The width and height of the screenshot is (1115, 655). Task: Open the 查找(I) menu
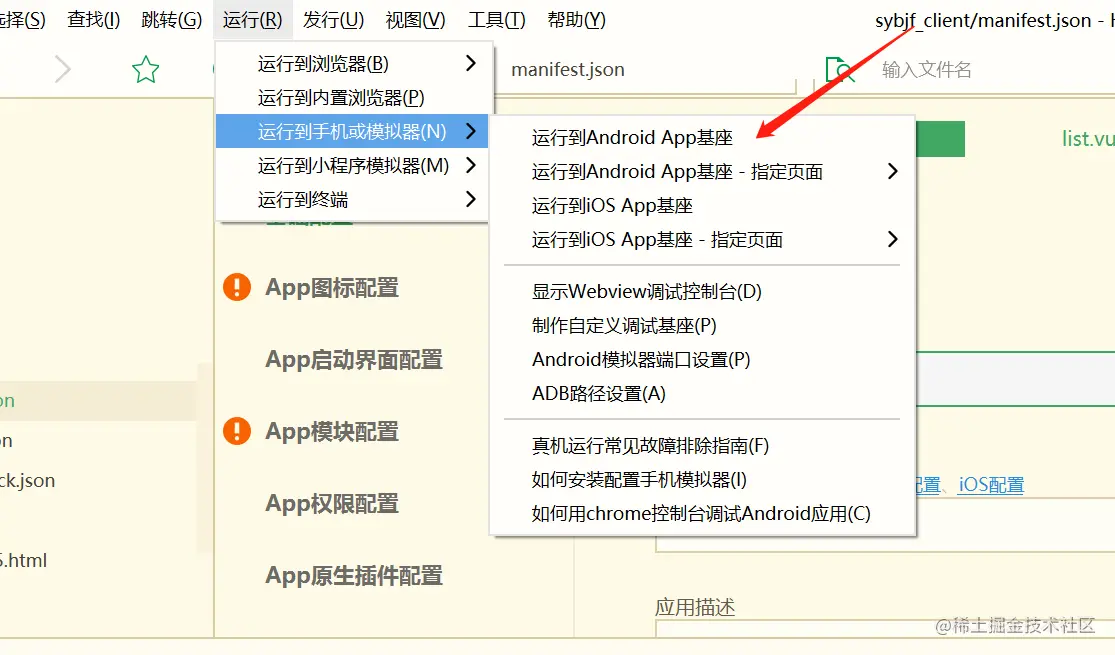pyautogui.click(x=93, y=20)
